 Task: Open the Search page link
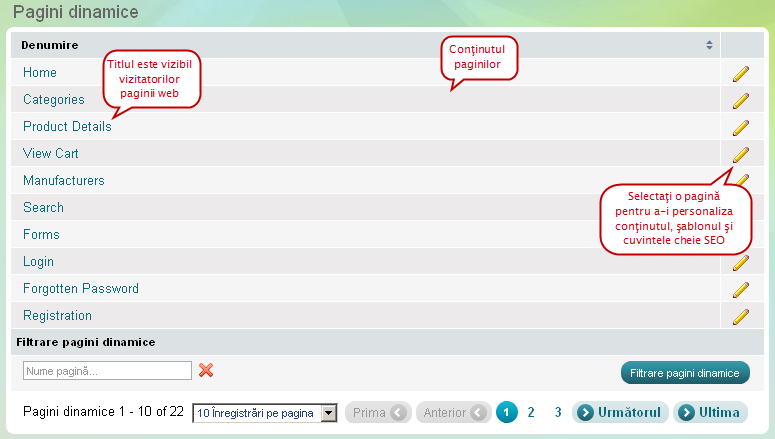coord(43,208)
